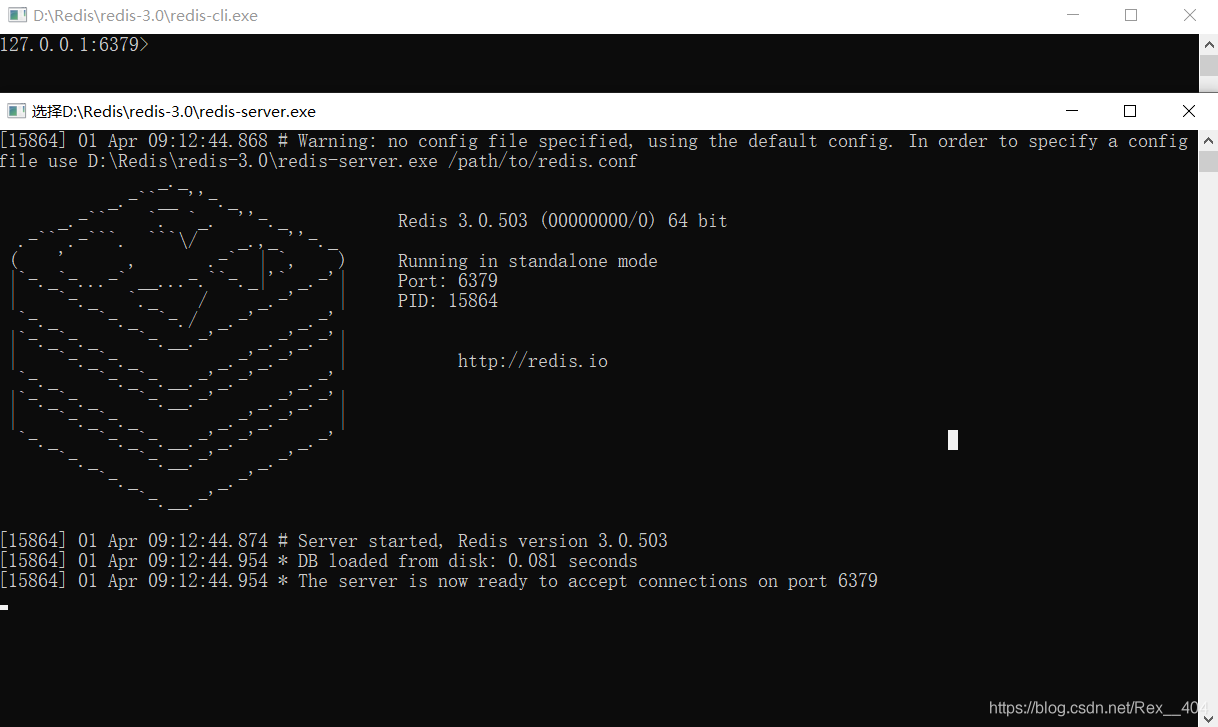
Task: Click the scrollbar down arrow
Action: pos(1209,717)
